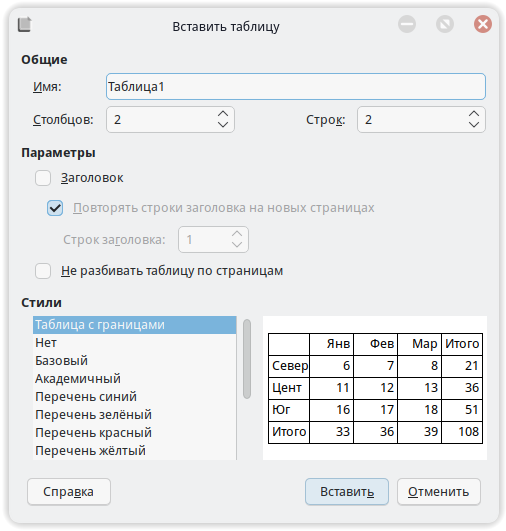This screenshot has height=531, width=506.
Task: Click the Имя input field with Таблица1
Action: tap(296, 87)
